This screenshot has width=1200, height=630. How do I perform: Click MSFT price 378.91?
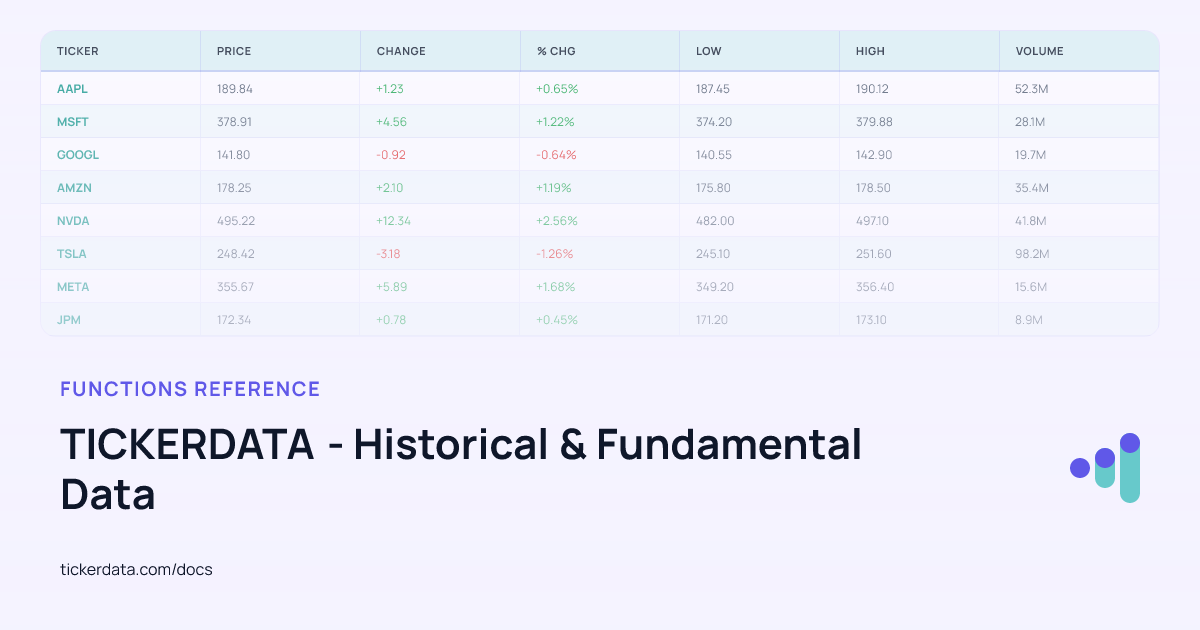pos(234,121)
